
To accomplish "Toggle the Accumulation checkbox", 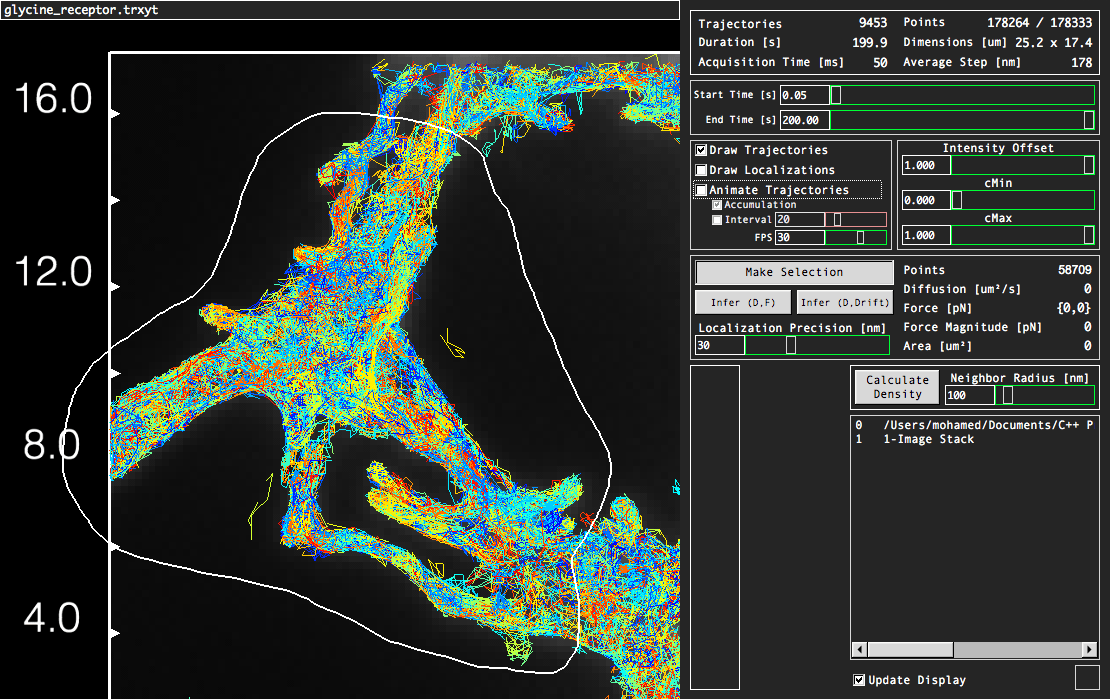I will [x=717, y=205].
